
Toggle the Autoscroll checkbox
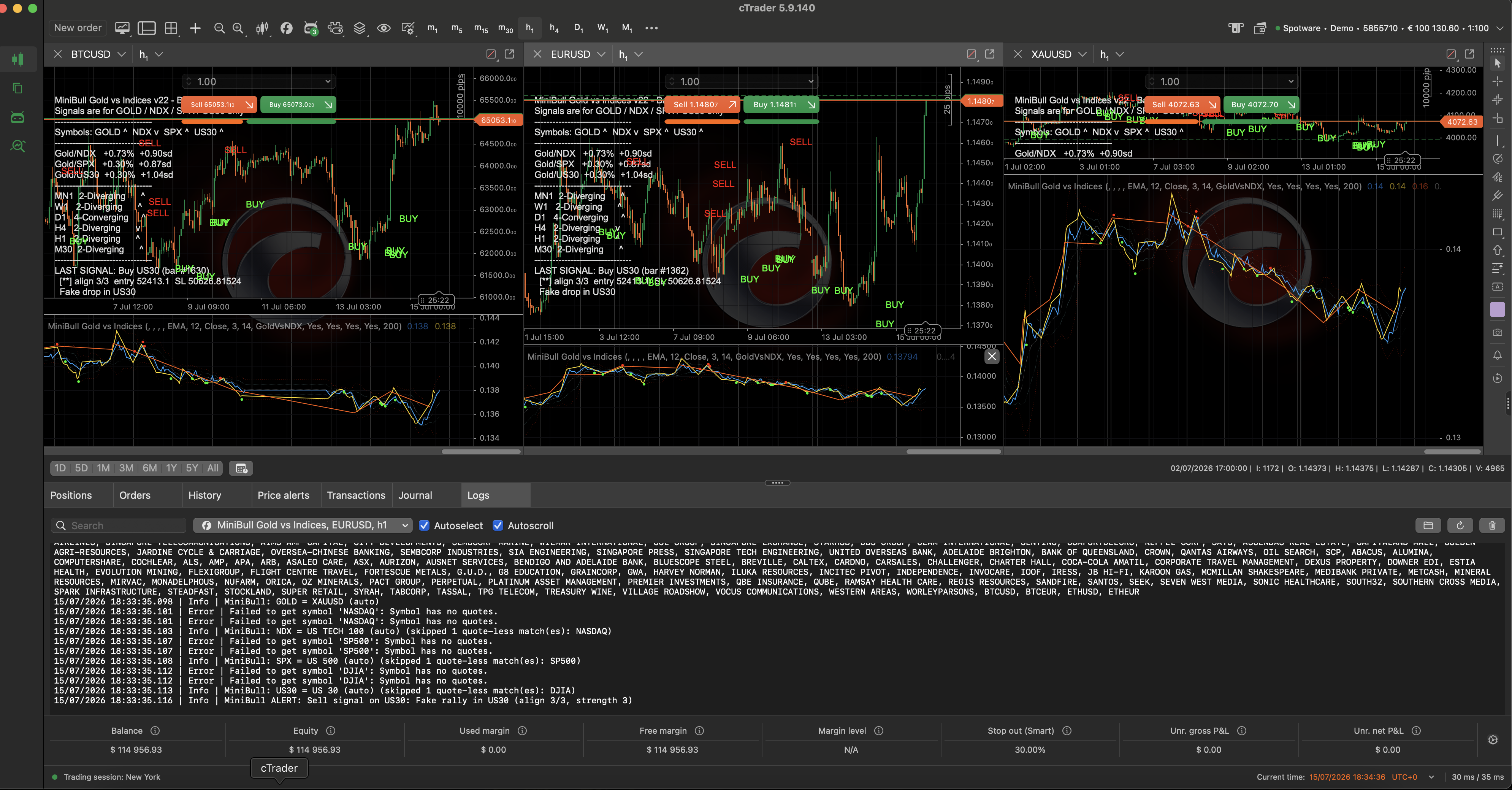coord(498,525)
